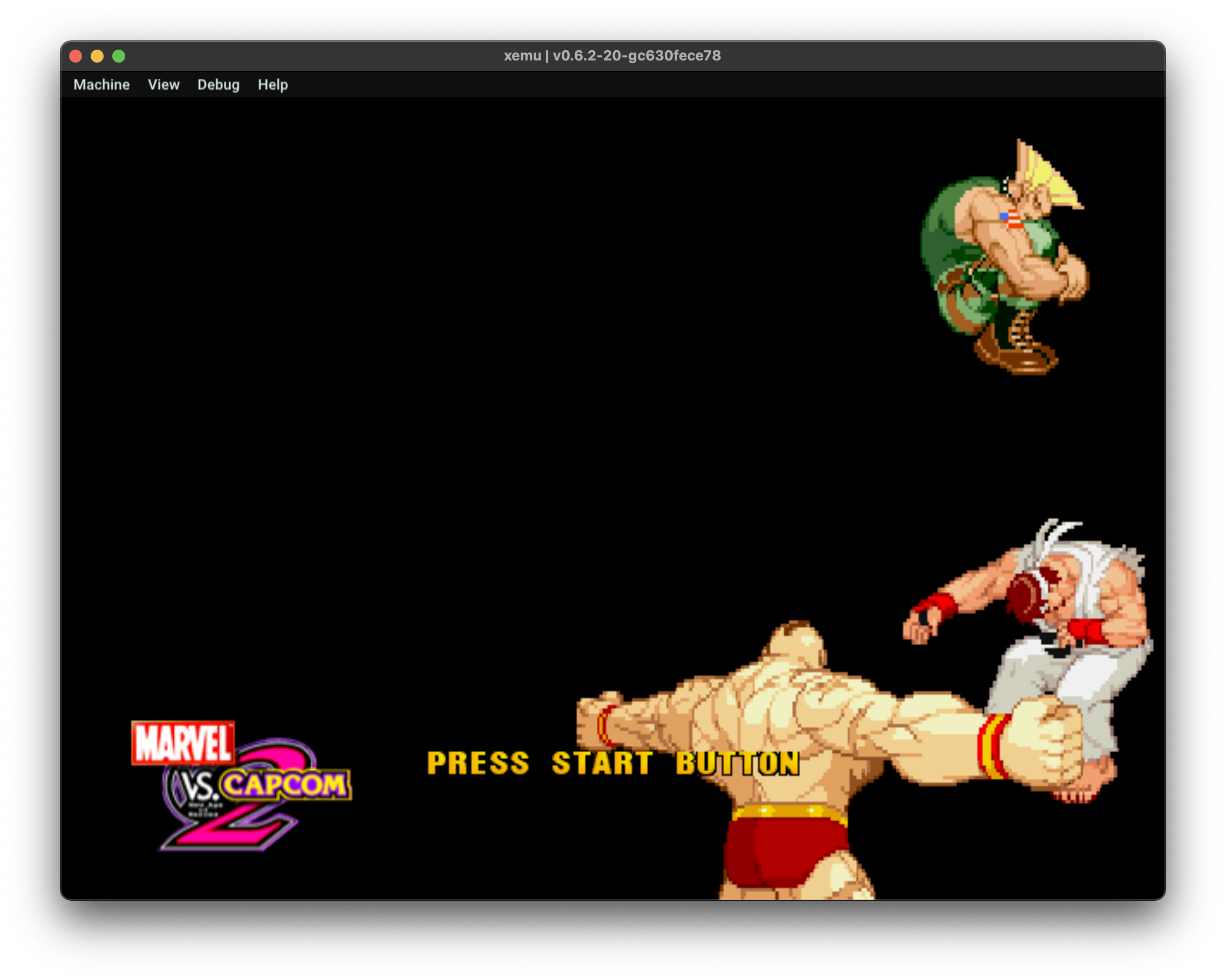Click the xemu version title text
Screen dimensions: 1226x980
click(x=612, y=55)
